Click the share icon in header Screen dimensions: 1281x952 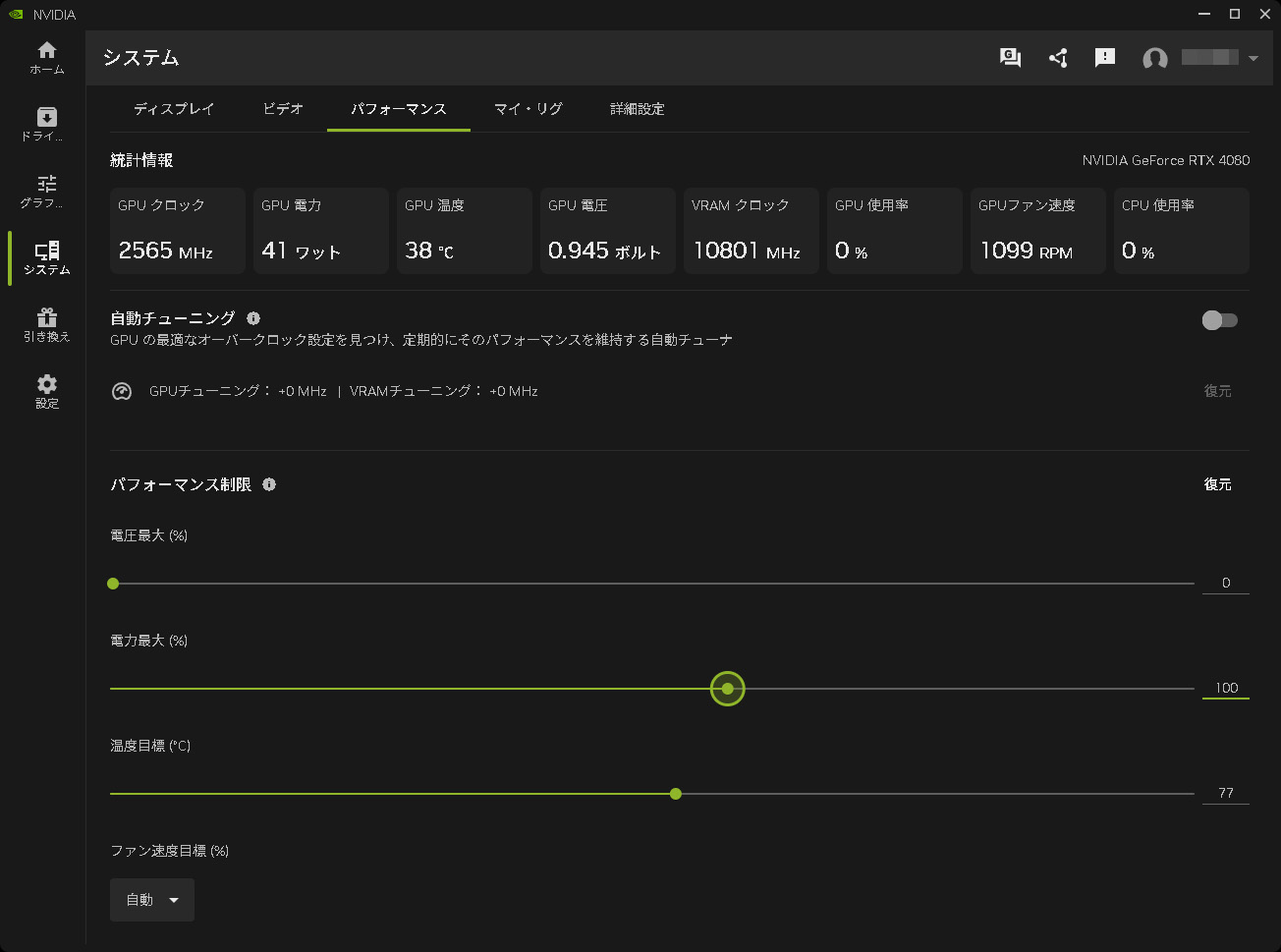[x=1058, y=58]
